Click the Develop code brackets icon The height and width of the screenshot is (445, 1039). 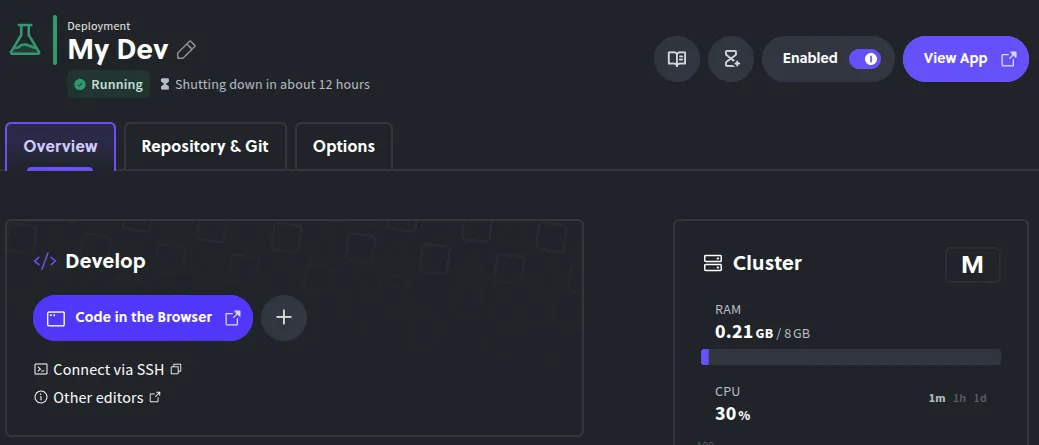(x=45, y=262)
